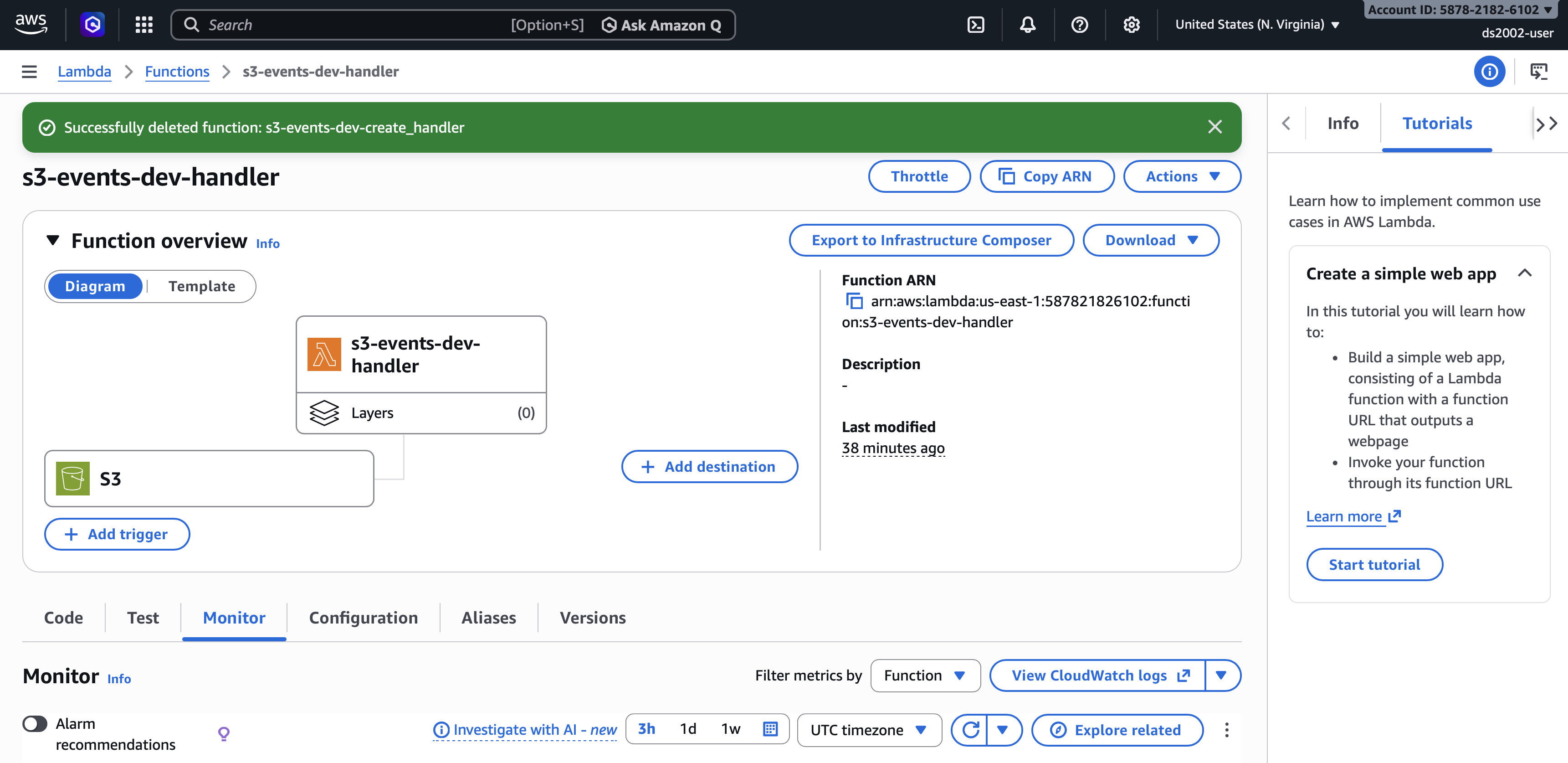Image resolution: width=1568 pixels, height=763 pixels.
Task: Select the Tutorials tab in help panel
Action: point(1436,124)
